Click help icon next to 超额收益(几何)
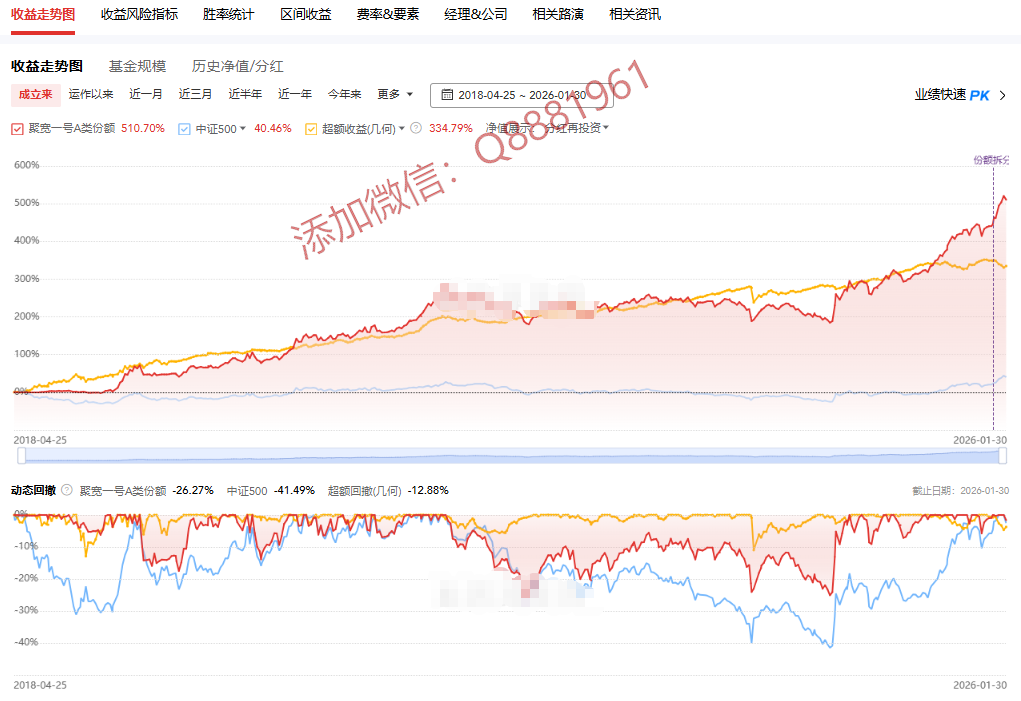The image size is (1021, 701). pyautogui.click(x=415, y=128)
